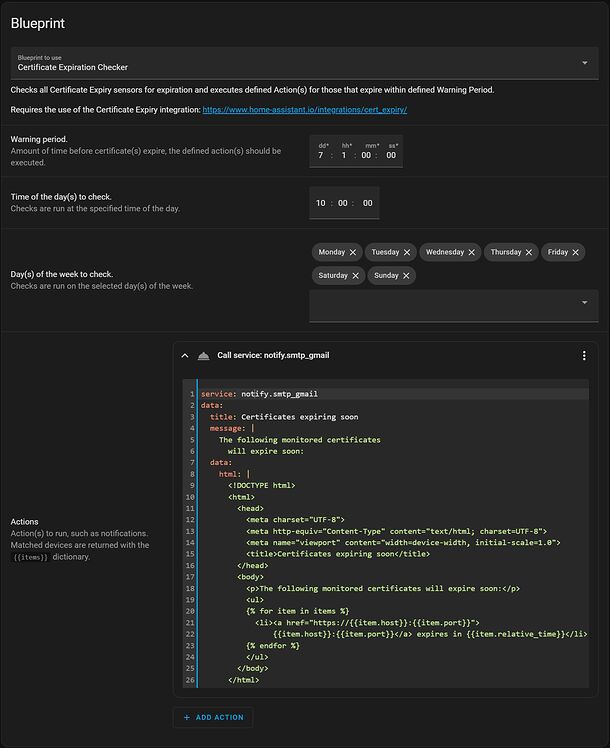Click the '{% for item in items %}' line
Screen dimensions: 610x748
[x=298, y=611]
